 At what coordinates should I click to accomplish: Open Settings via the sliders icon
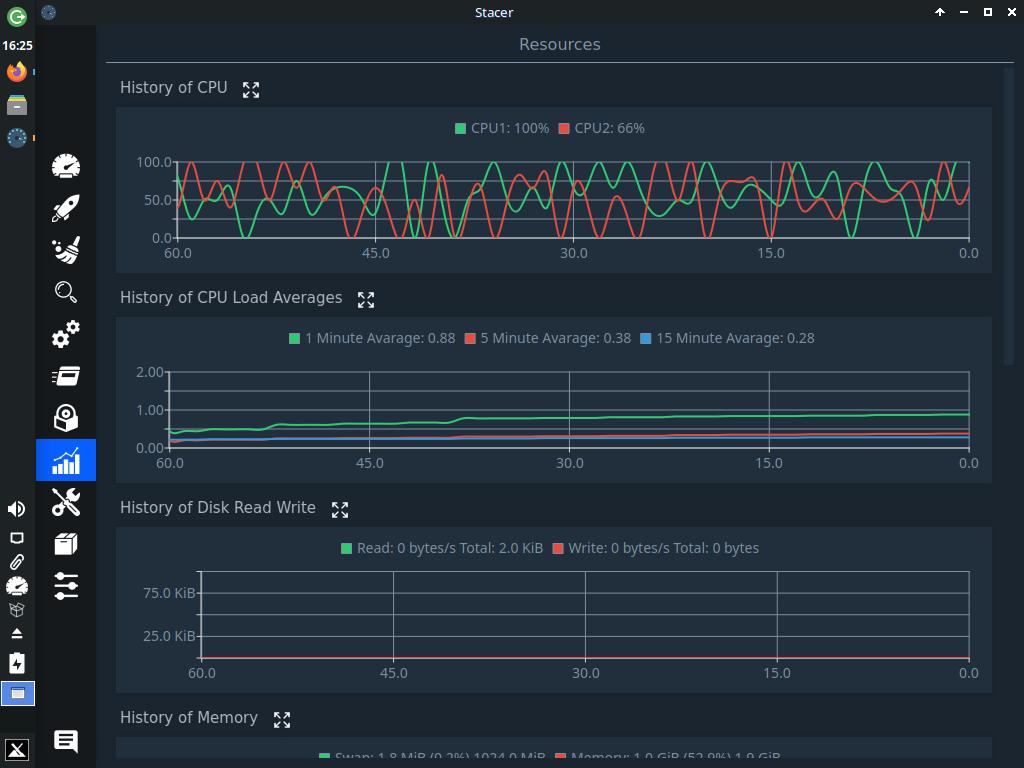tap(66, 586)
